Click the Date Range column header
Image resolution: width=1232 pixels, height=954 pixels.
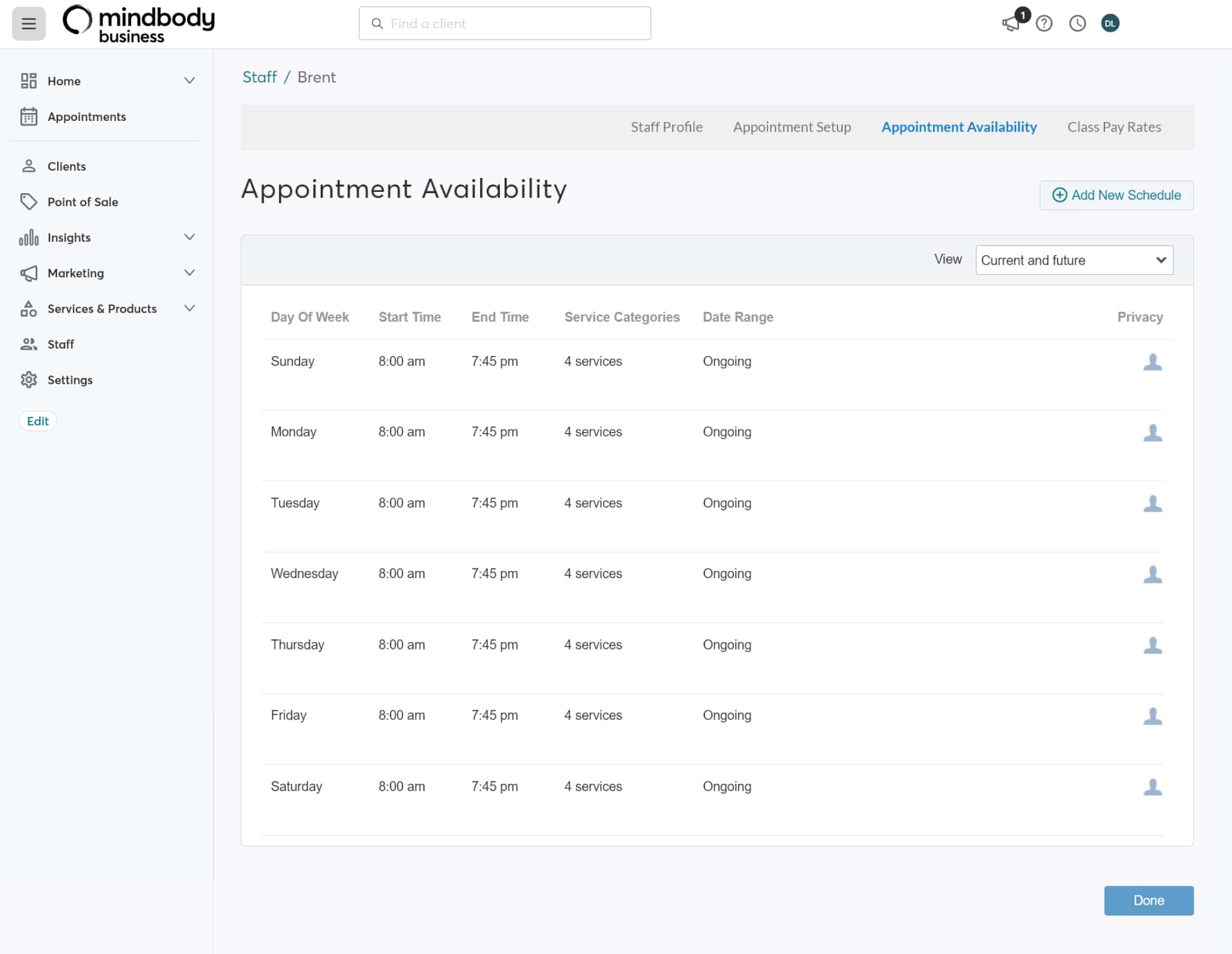(x=738, y=317)
